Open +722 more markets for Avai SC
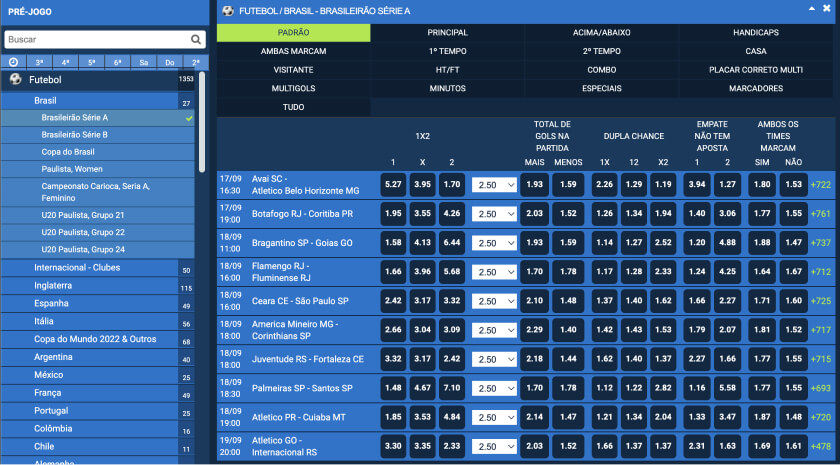Image resolution: width=840 pixels, height=465 pixels. [x=821, y=185]
